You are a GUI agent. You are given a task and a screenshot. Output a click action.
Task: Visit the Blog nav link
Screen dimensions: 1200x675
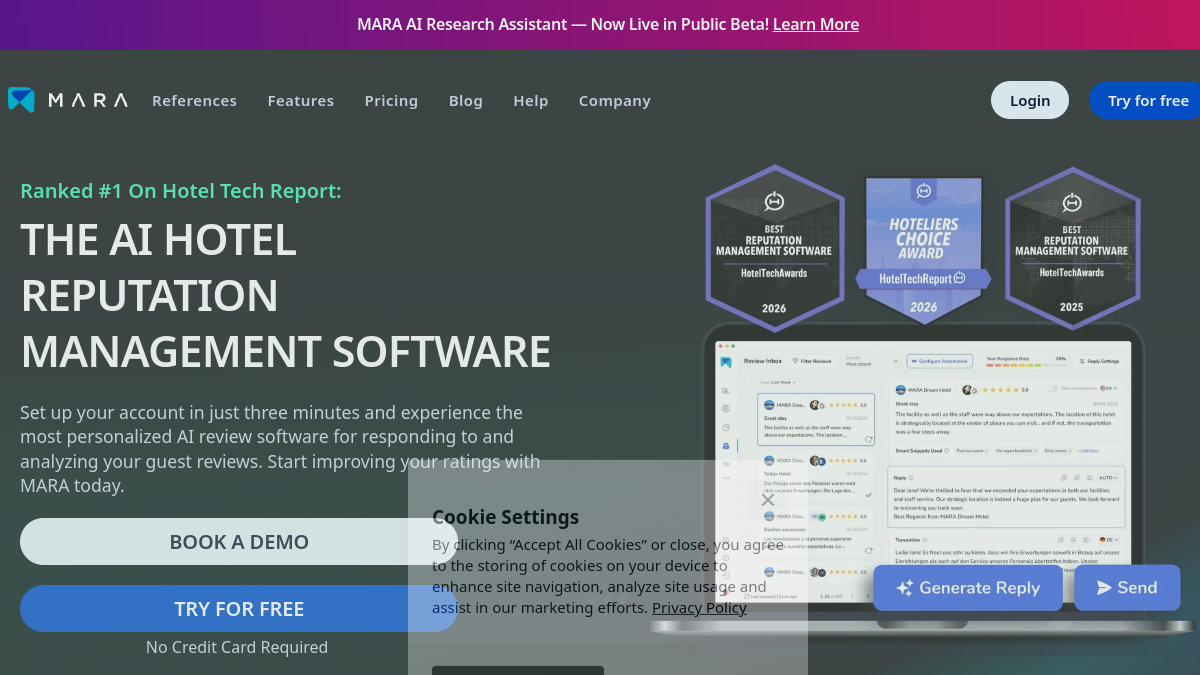point(466,101)
